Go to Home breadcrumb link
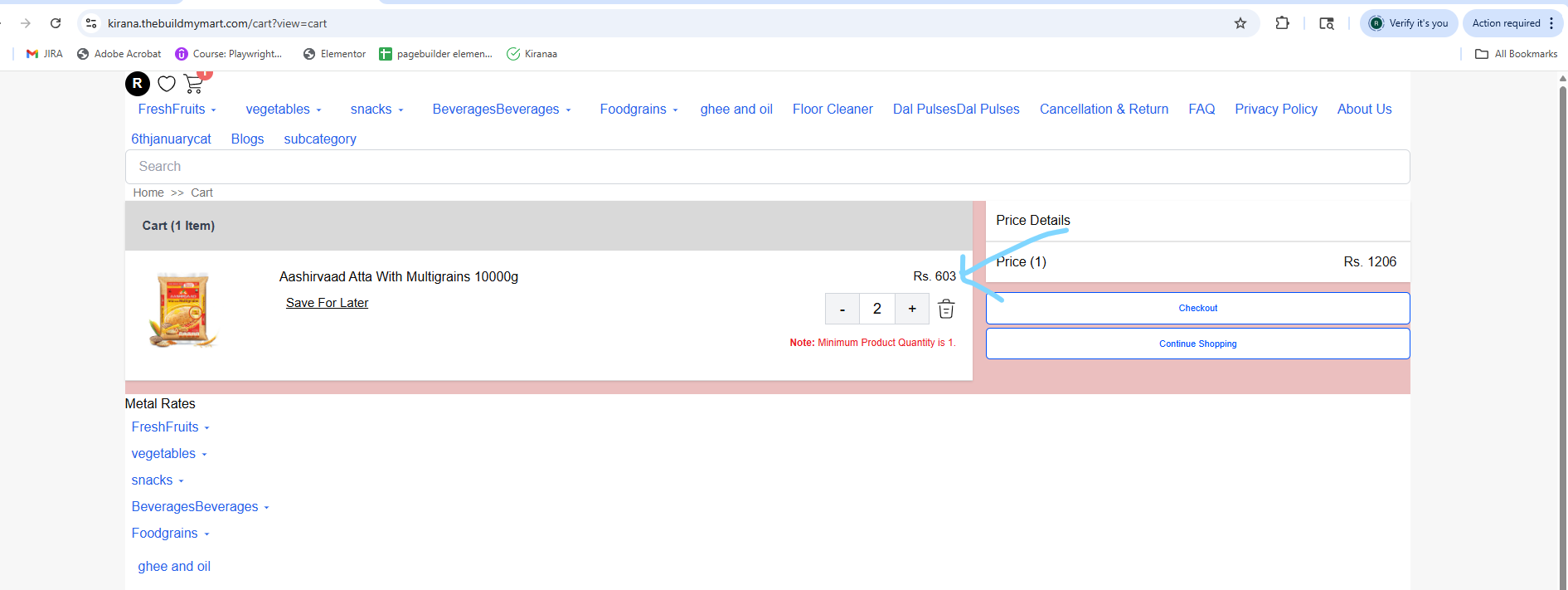The height and width of the screenshot is (590, 1568). 148,193
